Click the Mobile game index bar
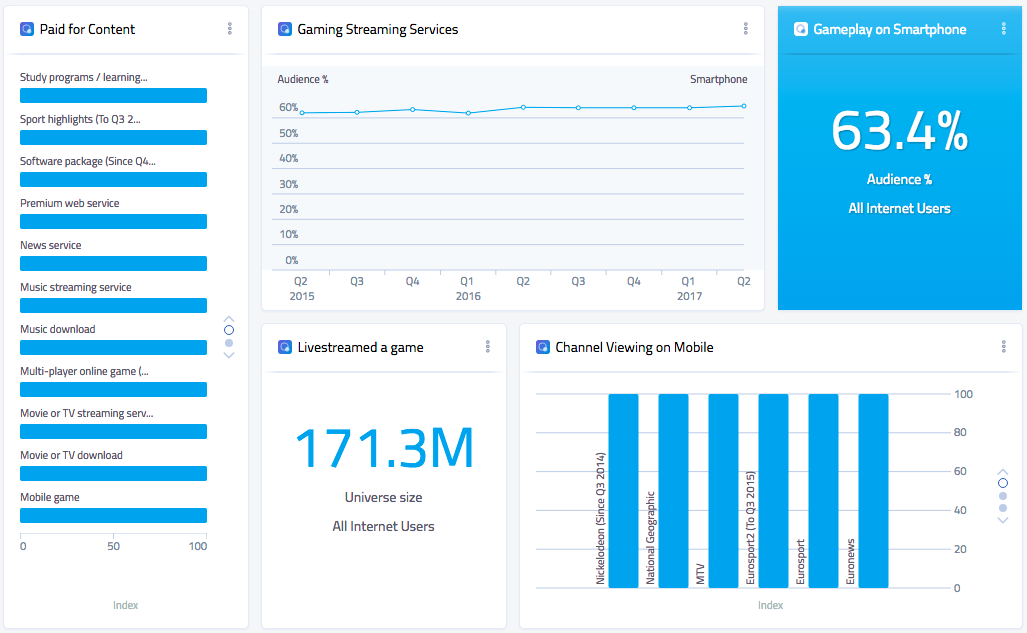 (113, 516)
